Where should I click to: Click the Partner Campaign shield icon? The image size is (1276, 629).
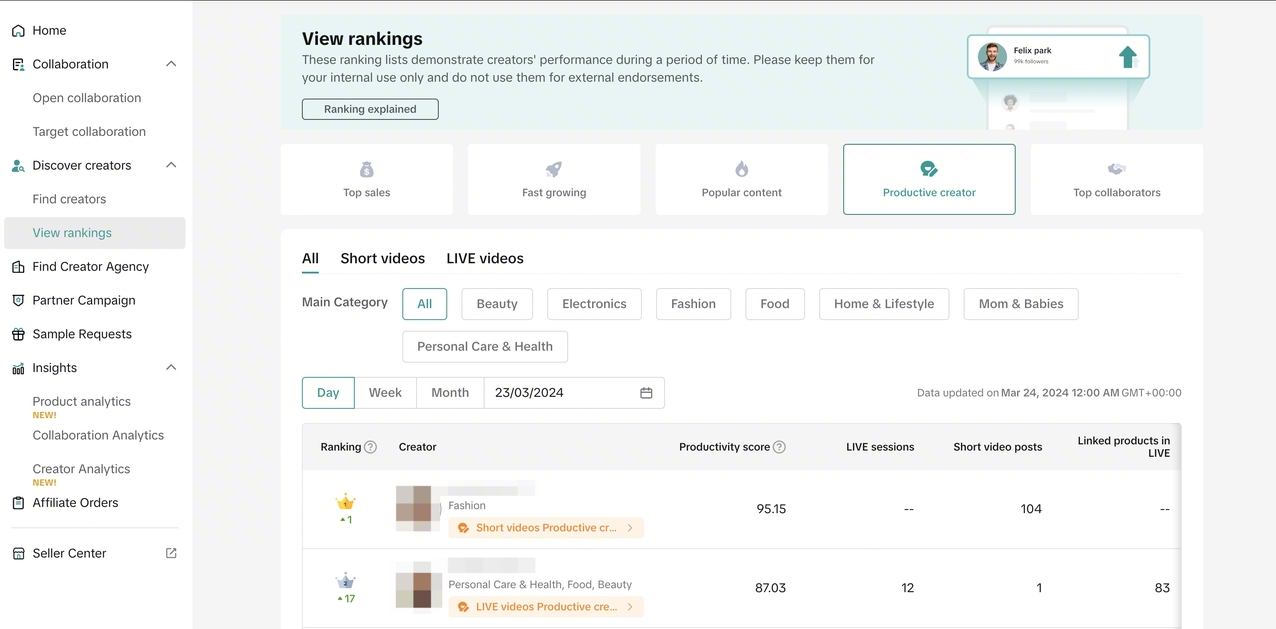18,301
